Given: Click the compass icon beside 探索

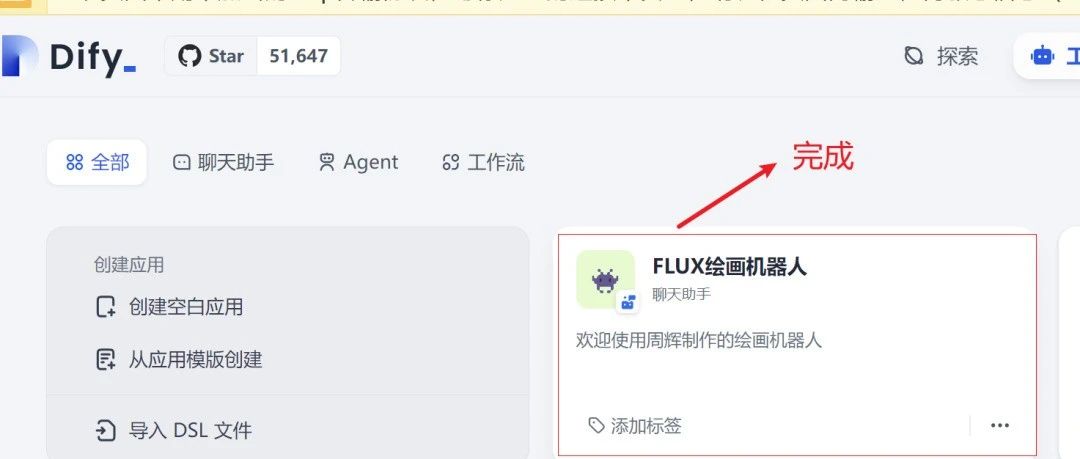Looking at the screenshot, I should point(913,56).
